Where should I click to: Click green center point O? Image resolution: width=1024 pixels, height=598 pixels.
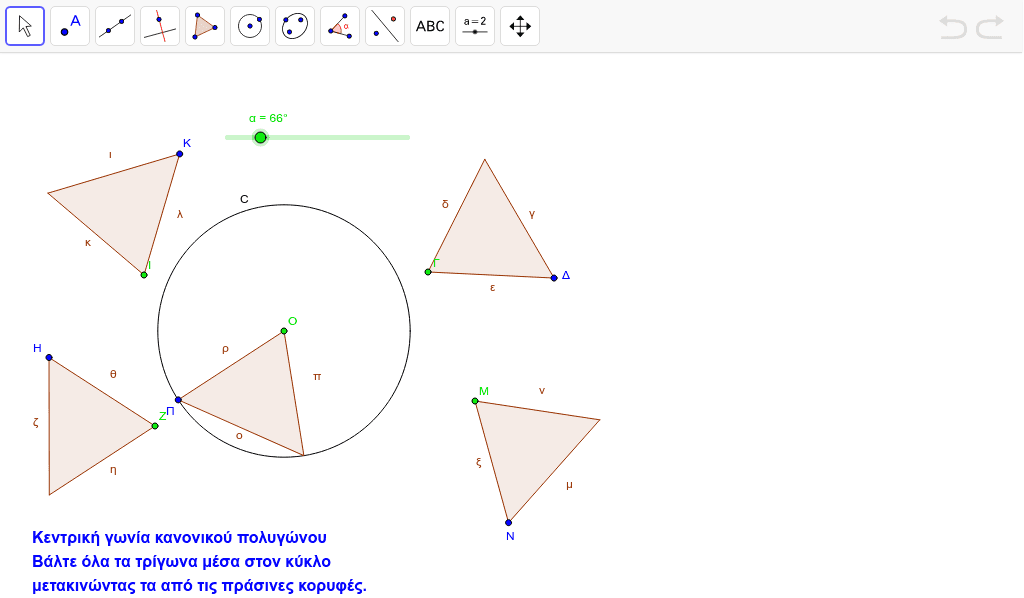pyautogui.click(x=284, y=331)
